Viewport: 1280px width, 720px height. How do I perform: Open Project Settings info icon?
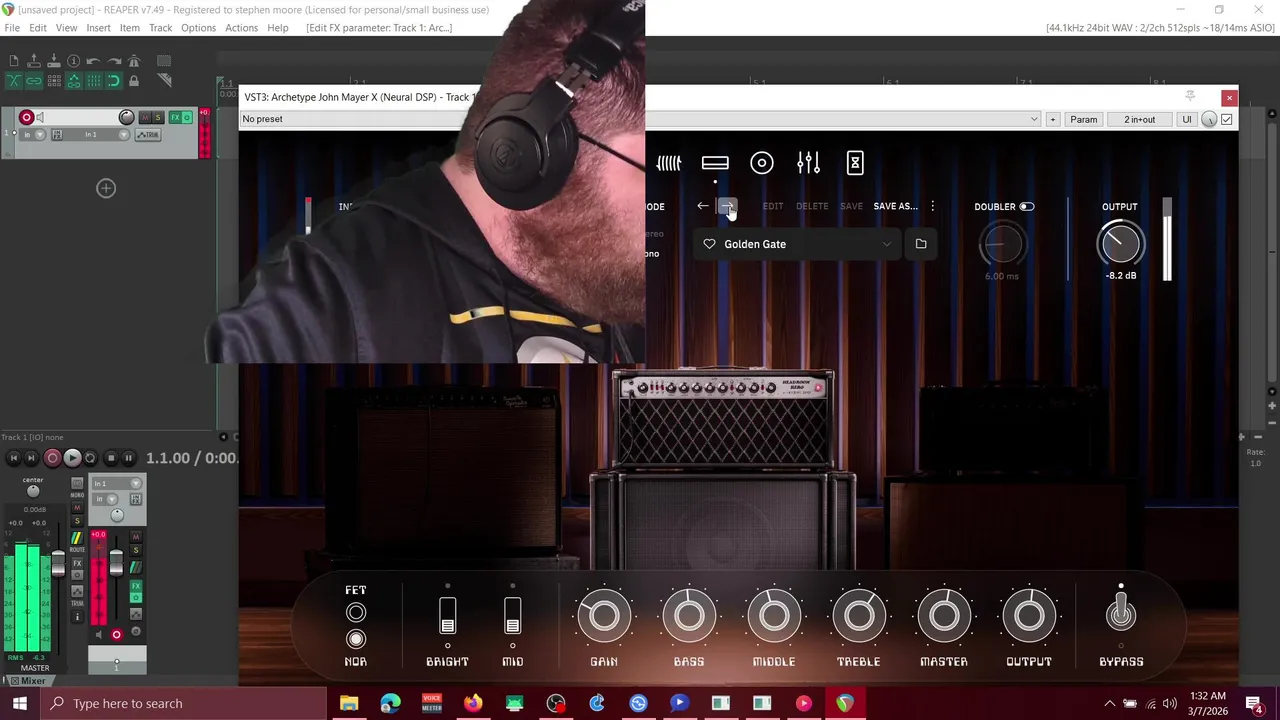coord(73,61)
